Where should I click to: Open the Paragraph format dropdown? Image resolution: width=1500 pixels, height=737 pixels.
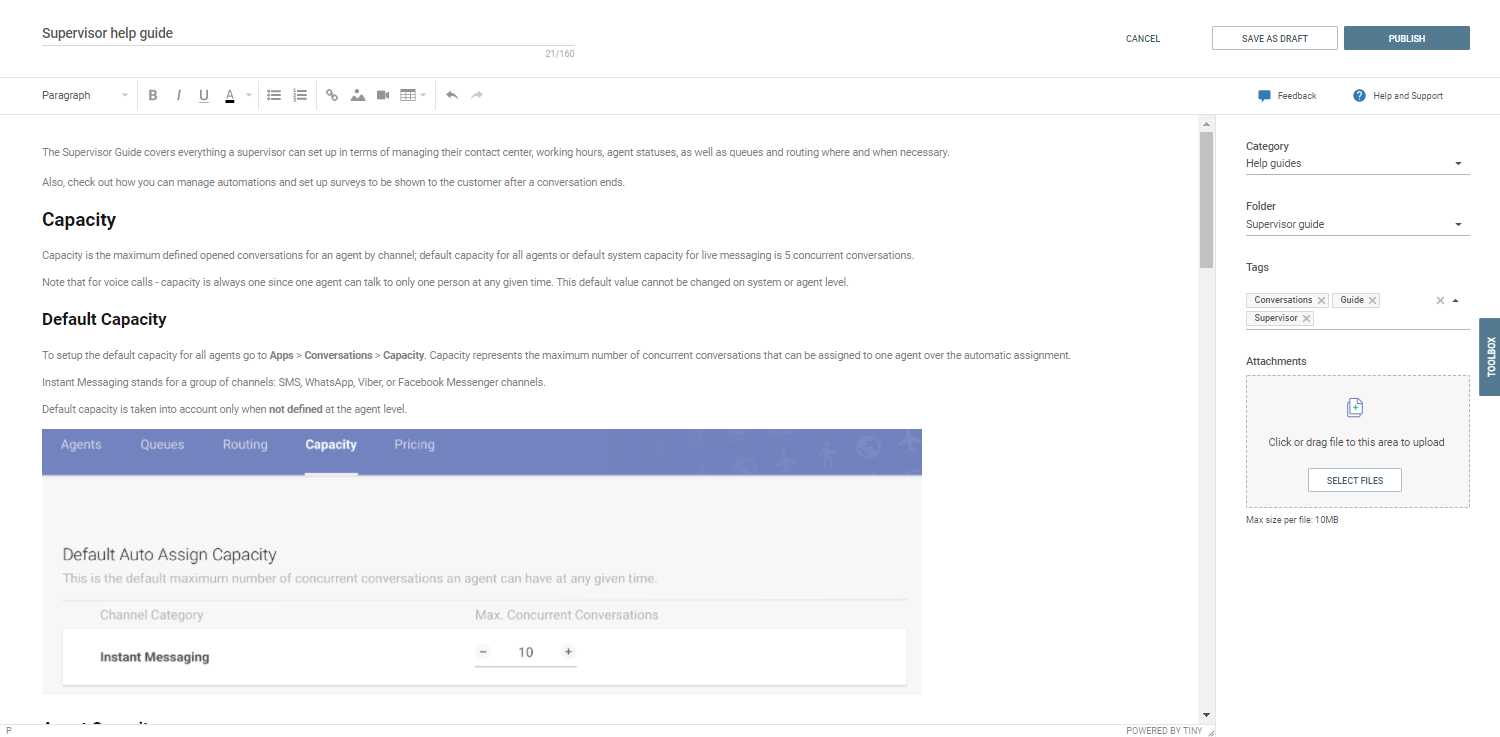point(85,96)
